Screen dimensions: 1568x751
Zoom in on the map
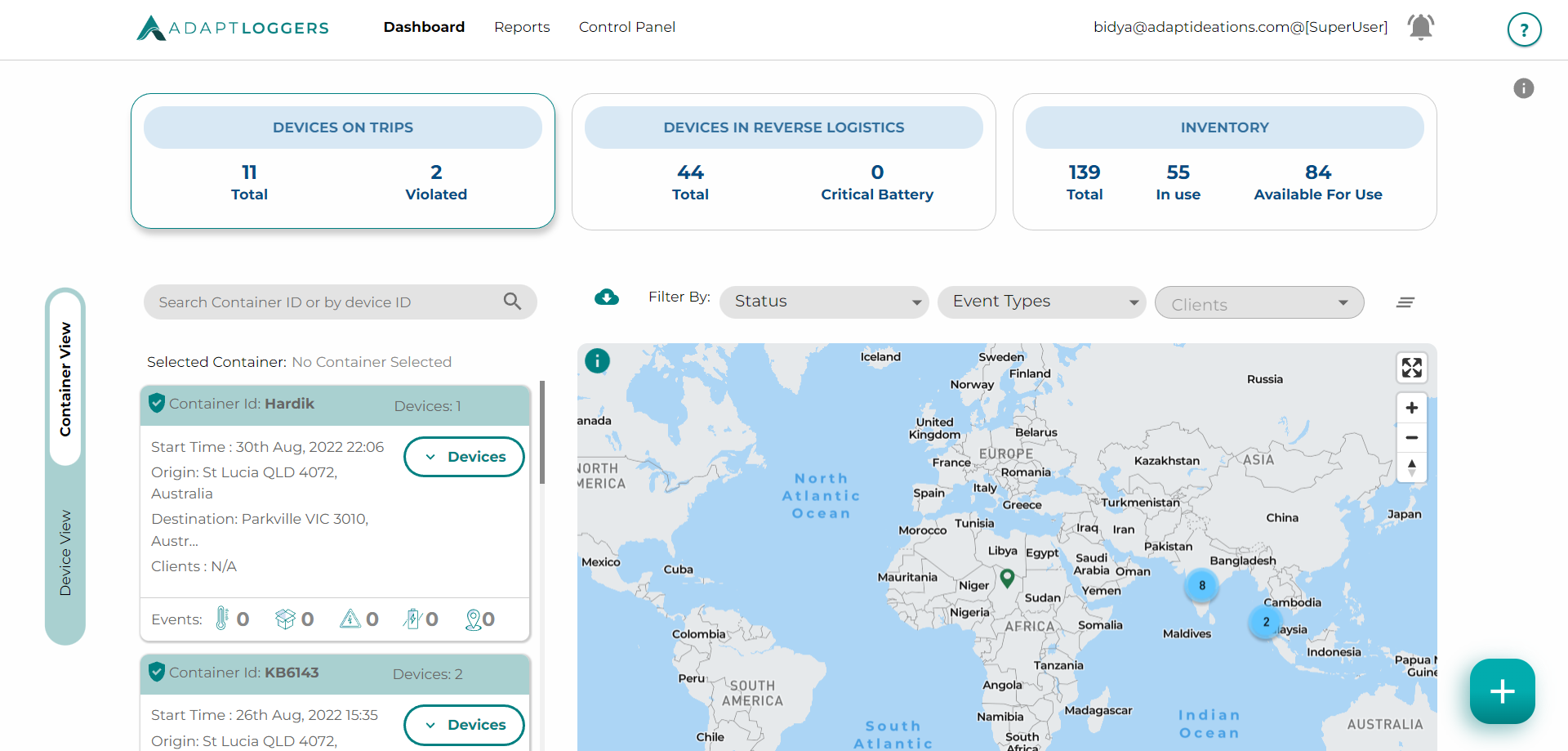[x=1411, y=408]
